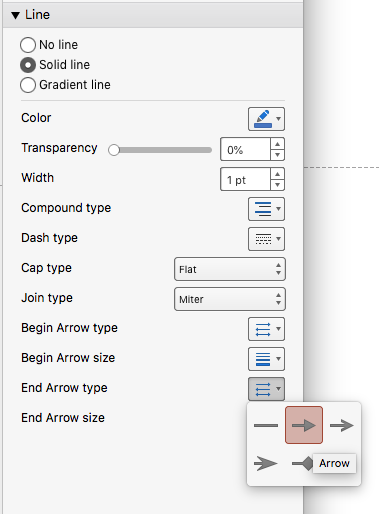Close the End Arrow type dropdown button

(266, 389)
